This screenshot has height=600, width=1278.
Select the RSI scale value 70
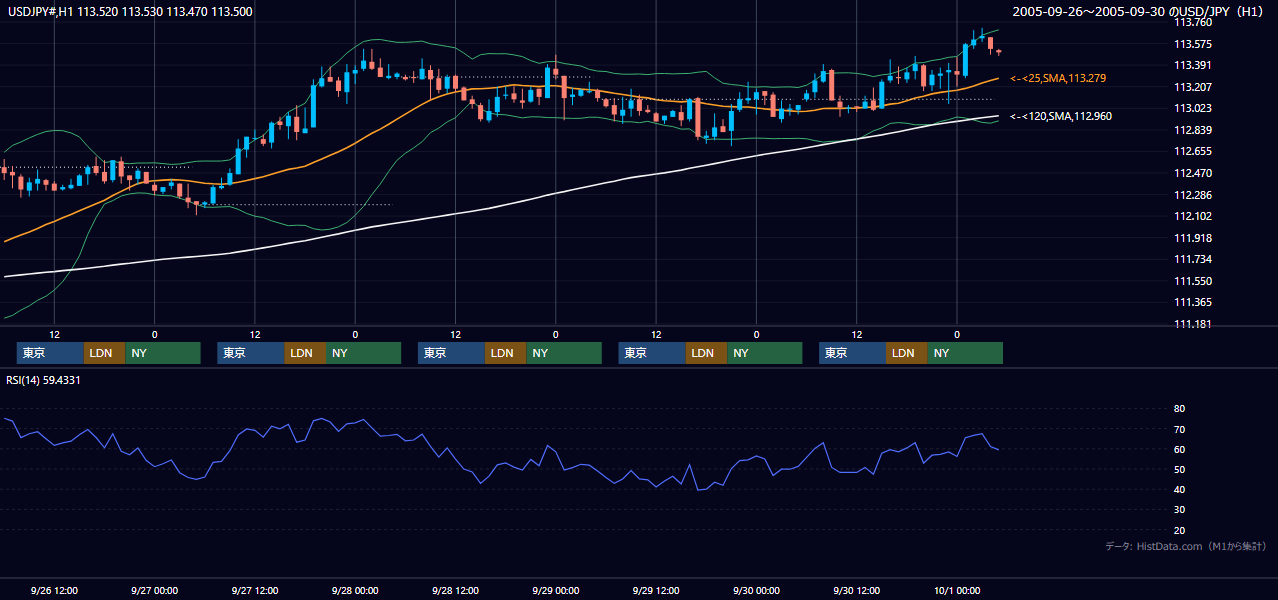click(x=1179, y=429)
